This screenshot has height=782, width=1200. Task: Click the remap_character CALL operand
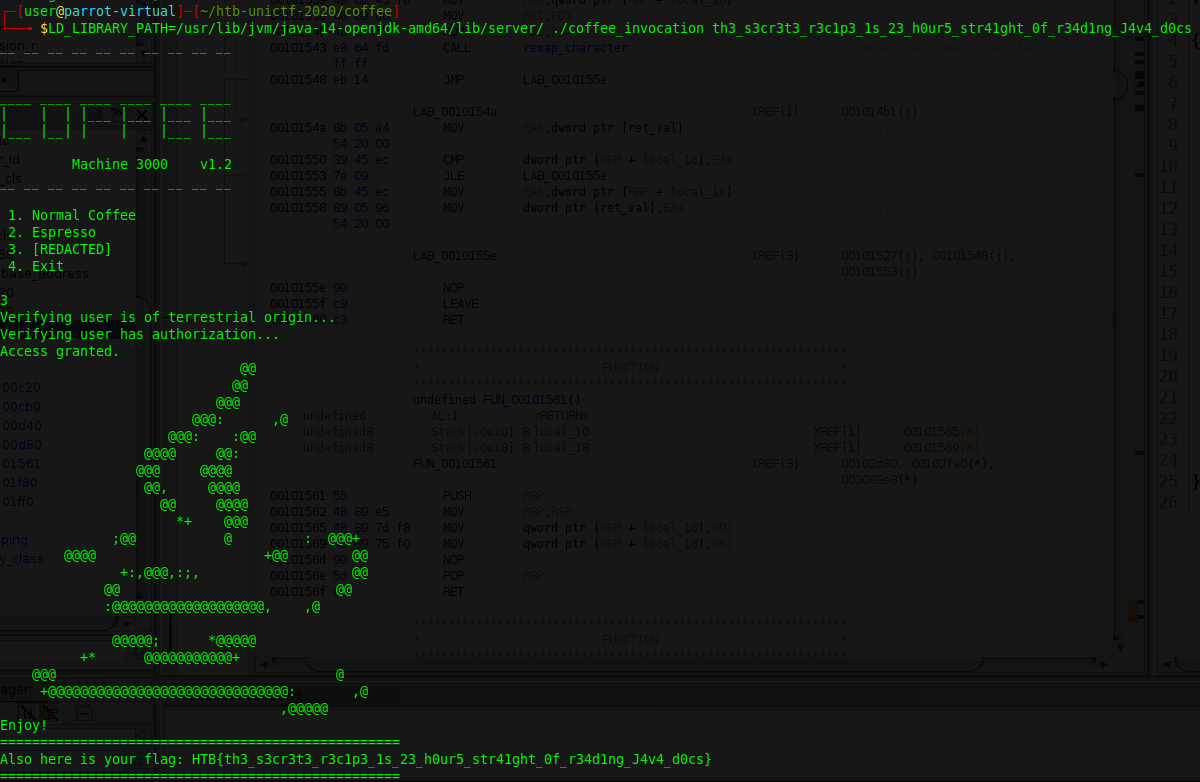pos(575,48)
